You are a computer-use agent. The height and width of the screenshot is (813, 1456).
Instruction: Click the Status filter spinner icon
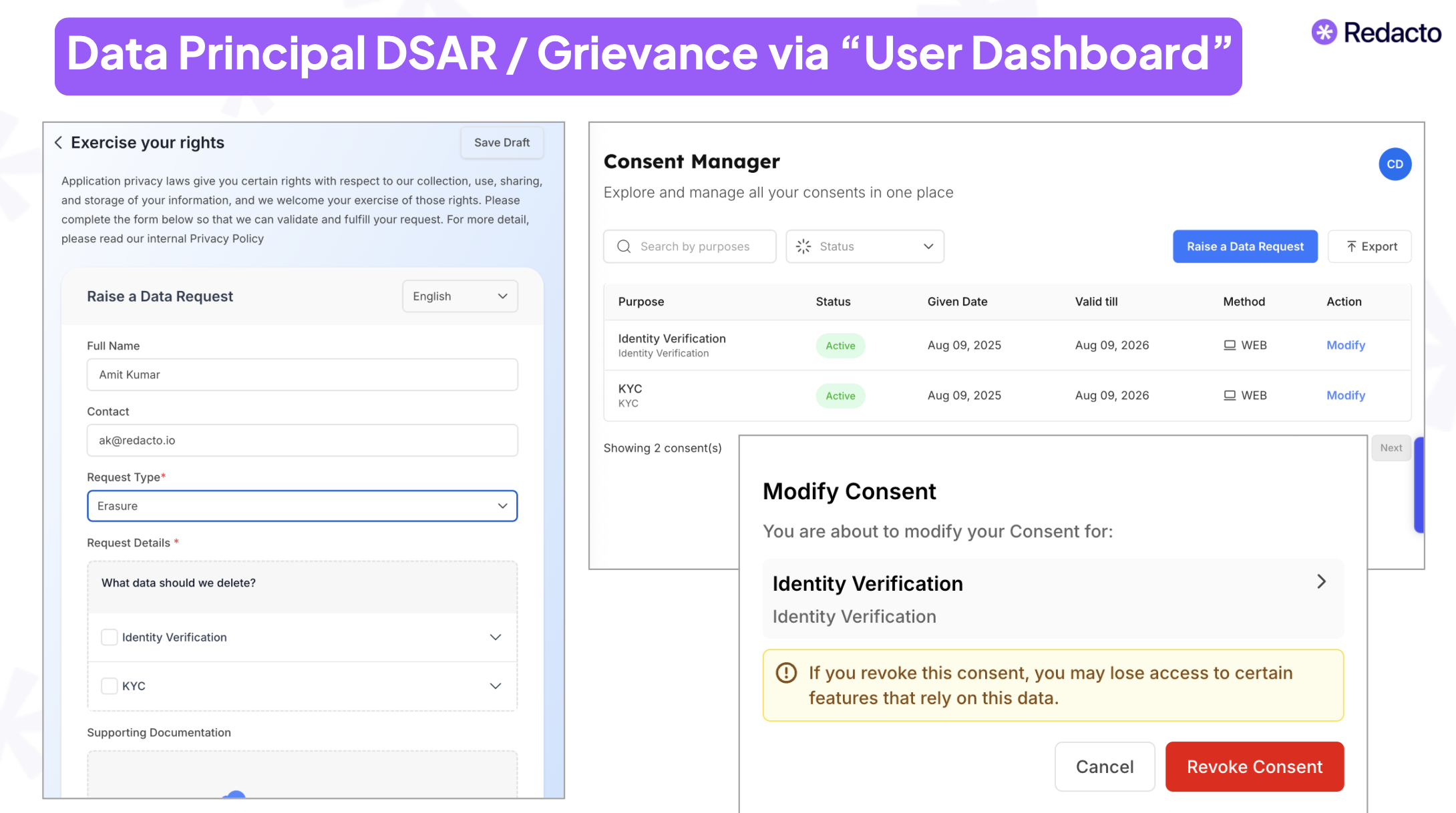pyautogui.click(x=803, y=246)
